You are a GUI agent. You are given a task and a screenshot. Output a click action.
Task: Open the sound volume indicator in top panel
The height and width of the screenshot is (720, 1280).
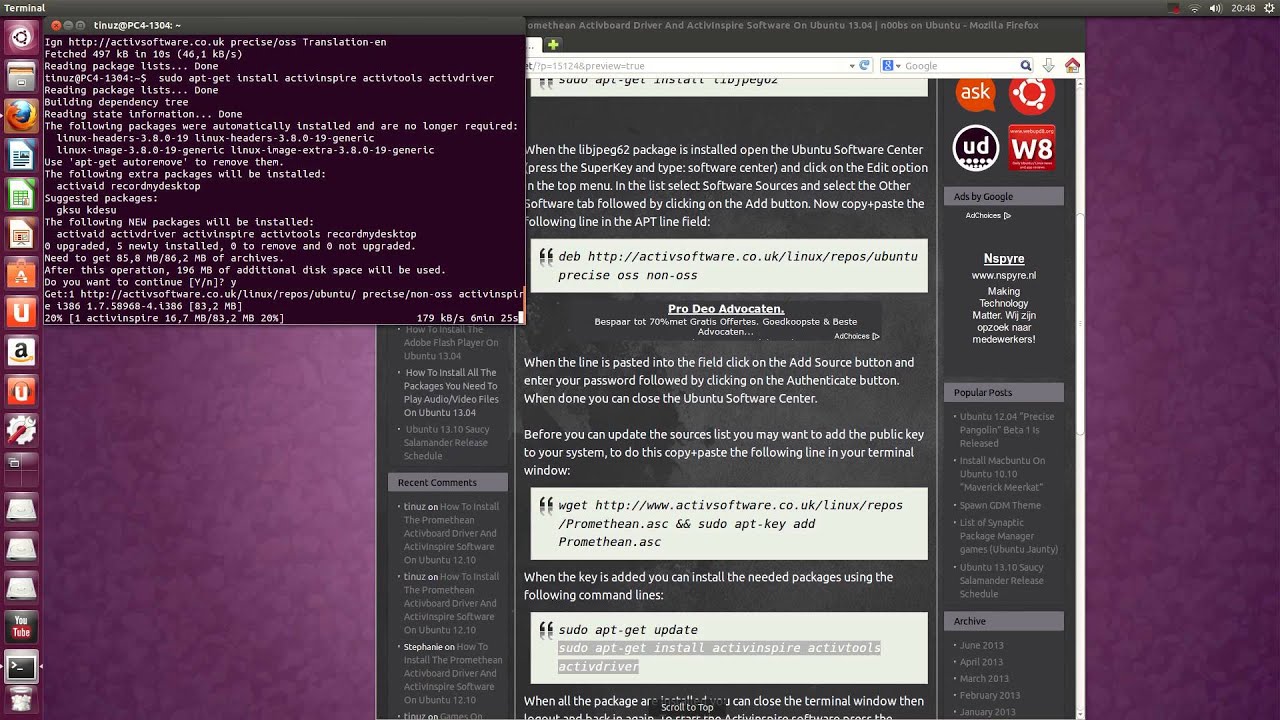tap(1216, 8)
